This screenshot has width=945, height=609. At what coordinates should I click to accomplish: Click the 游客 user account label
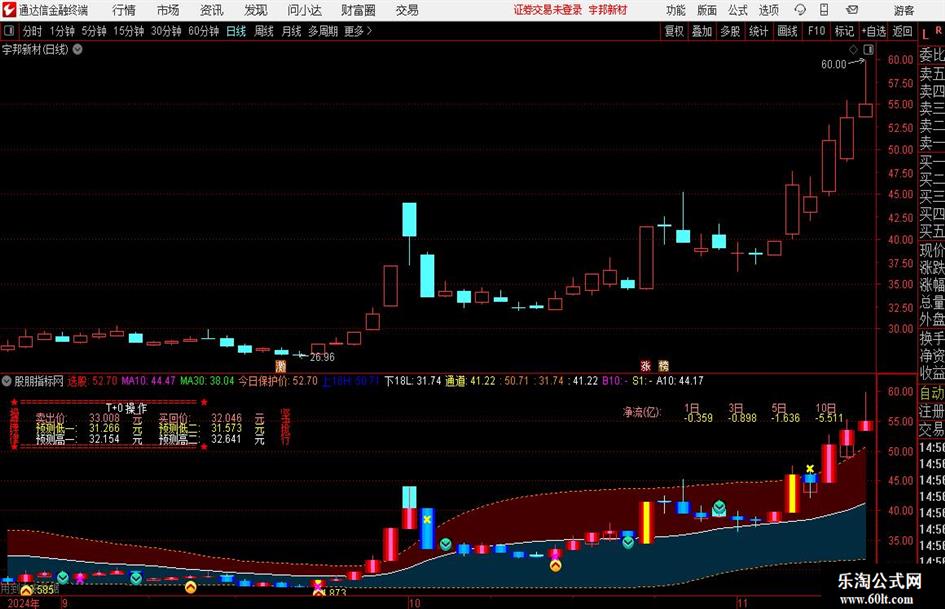(x=904, y=10)
